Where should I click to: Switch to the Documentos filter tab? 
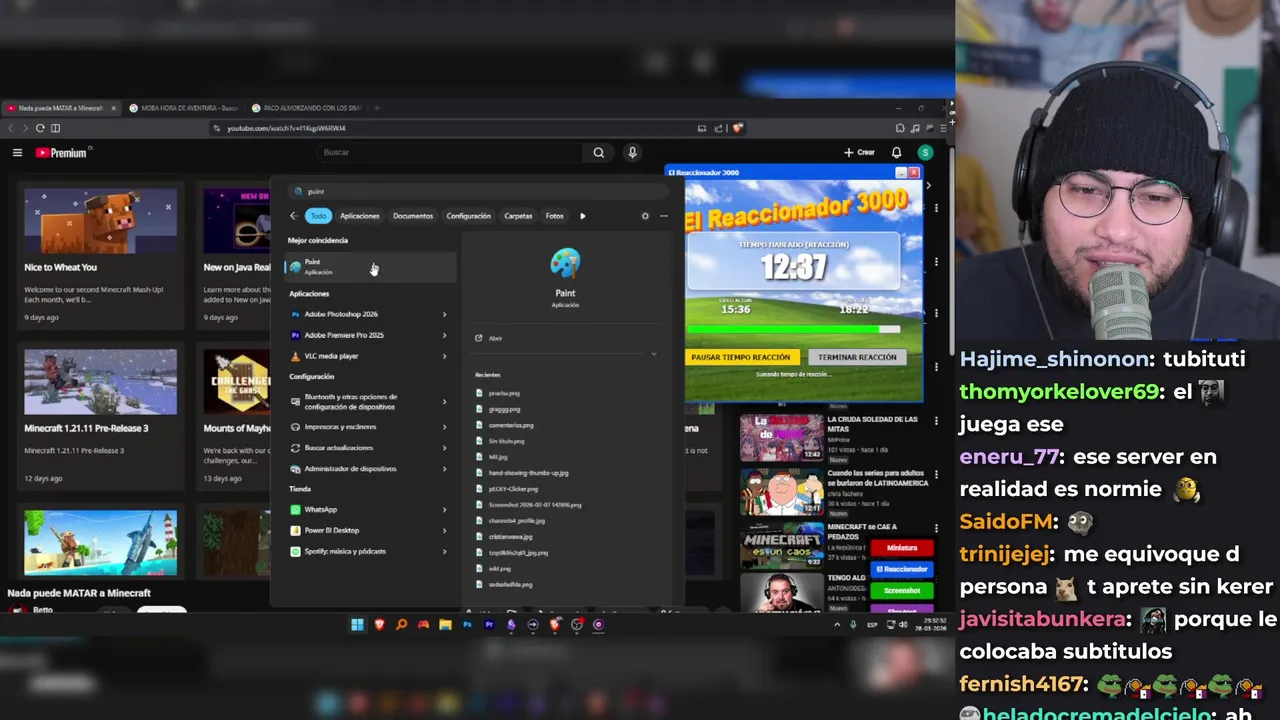(x=413, y=216)
